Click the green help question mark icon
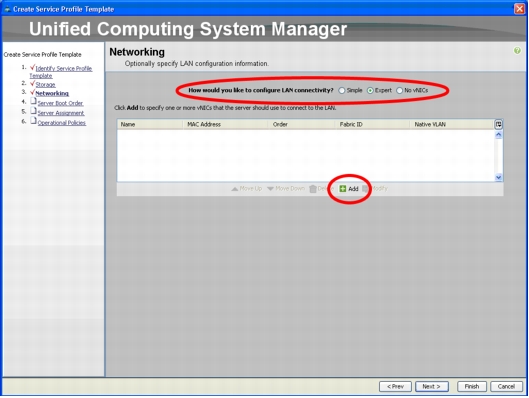 (517, 51)
